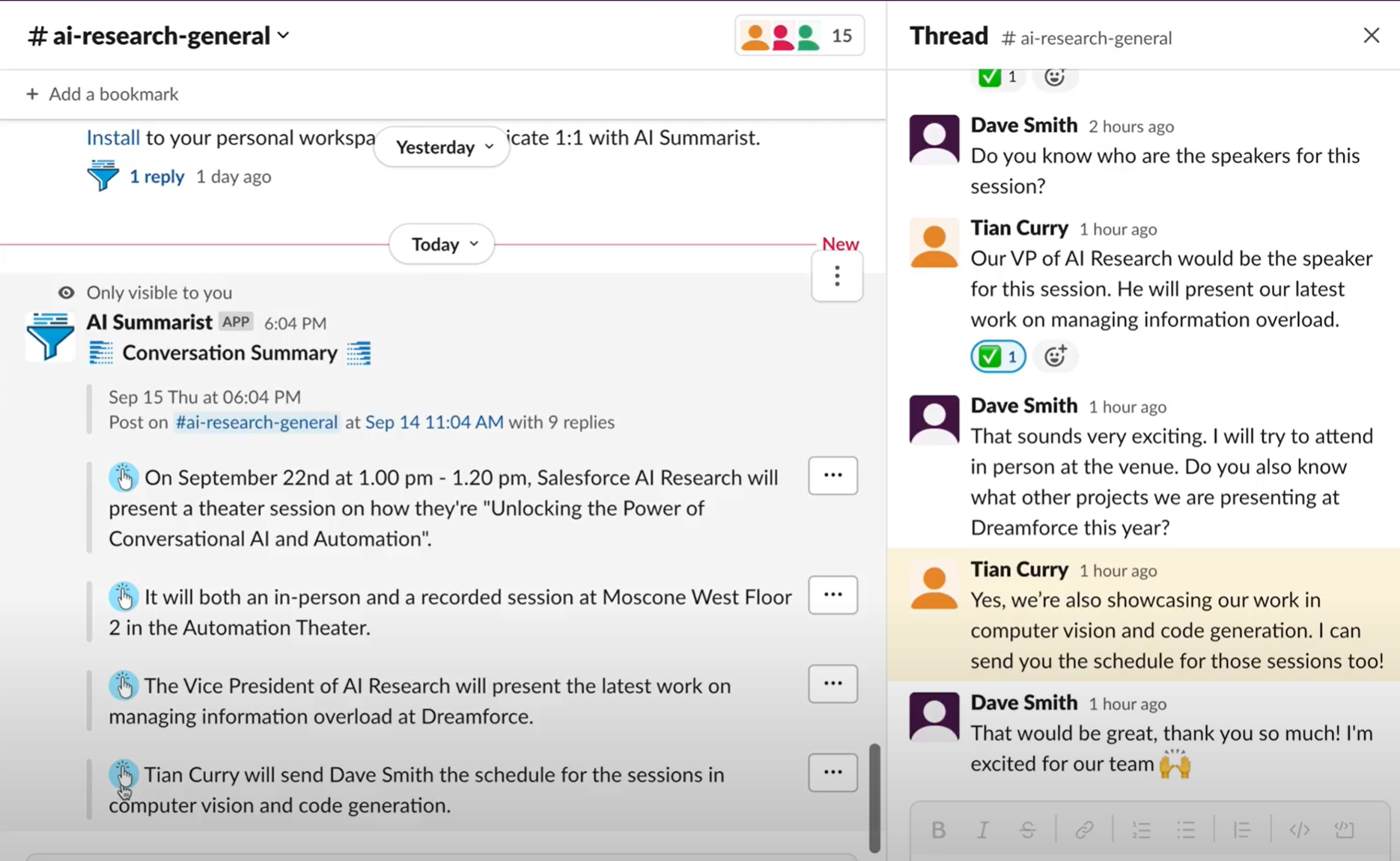Add emoji reaction to Tian Curry's speaker message
Image resolution: width=1400 pixels, height=861 pixels.
[x=1055, y=356]
